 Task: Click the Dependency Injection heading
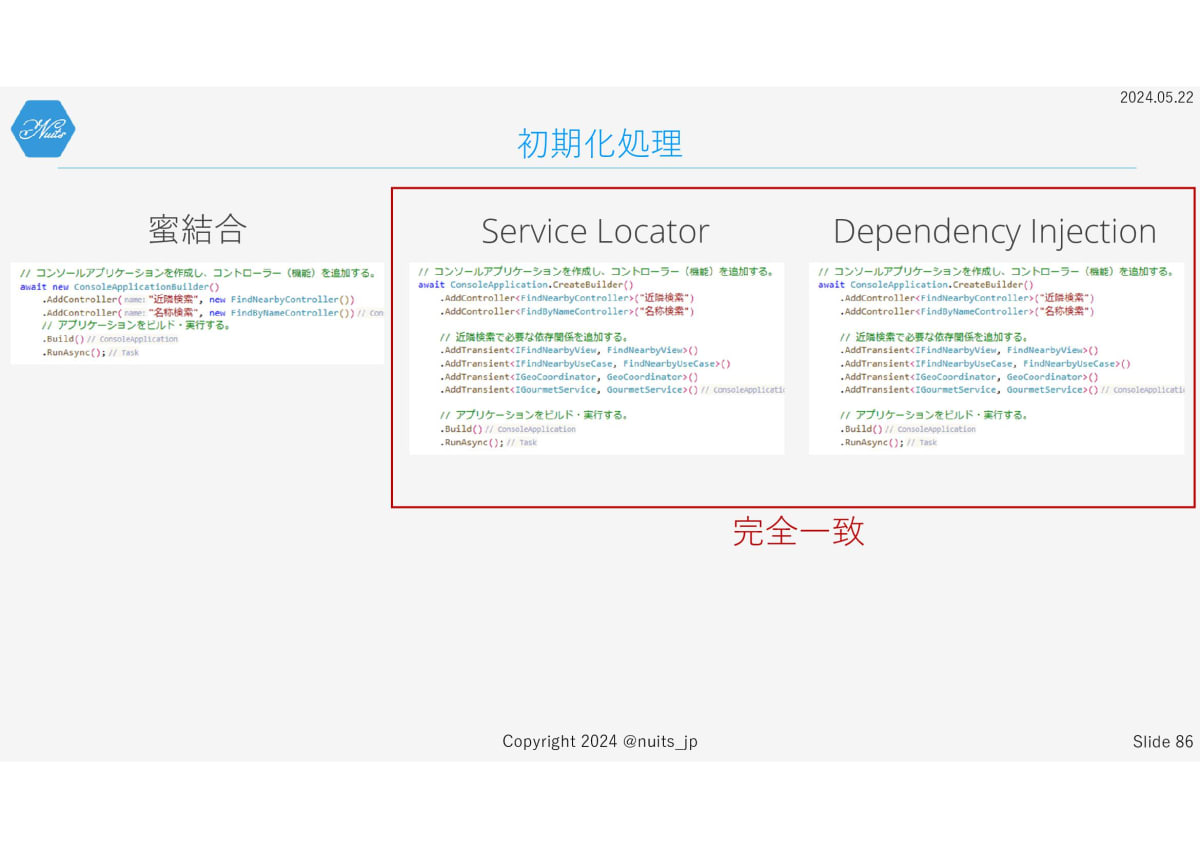click(995, 231)
